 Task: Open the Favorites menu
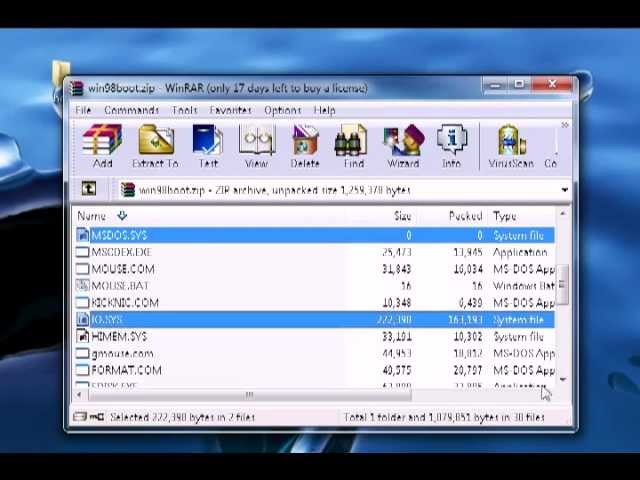[x=231, y=110]
